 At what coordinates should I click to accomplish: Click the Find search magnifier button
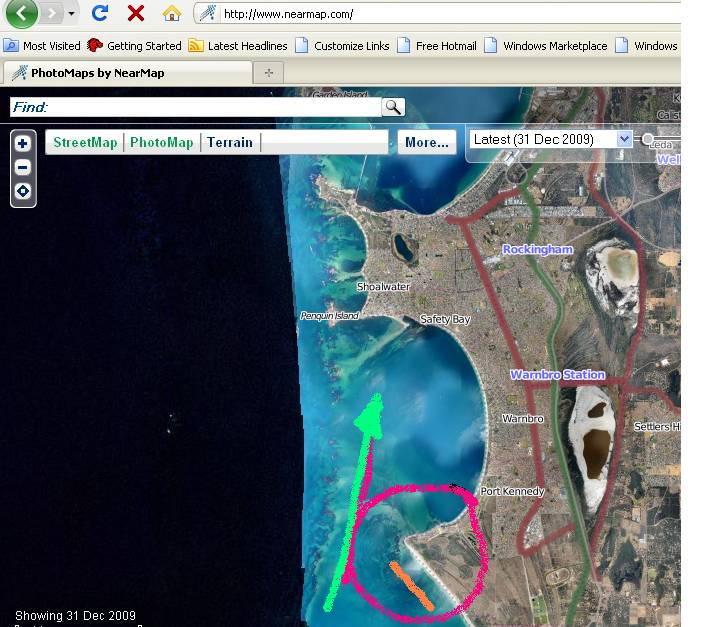[393, 107]
